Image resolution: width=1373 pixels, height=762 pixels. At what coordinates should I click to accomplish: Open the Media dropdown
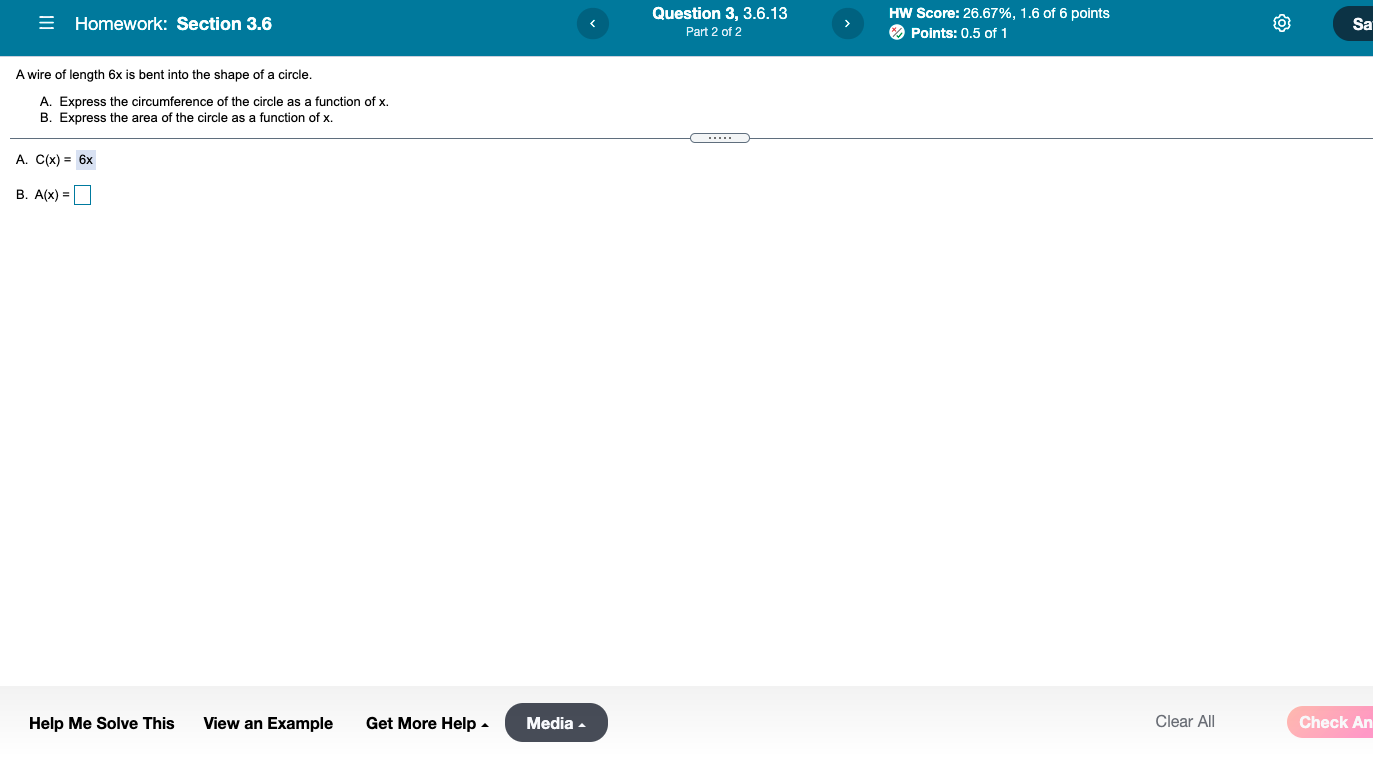(556, 723)
